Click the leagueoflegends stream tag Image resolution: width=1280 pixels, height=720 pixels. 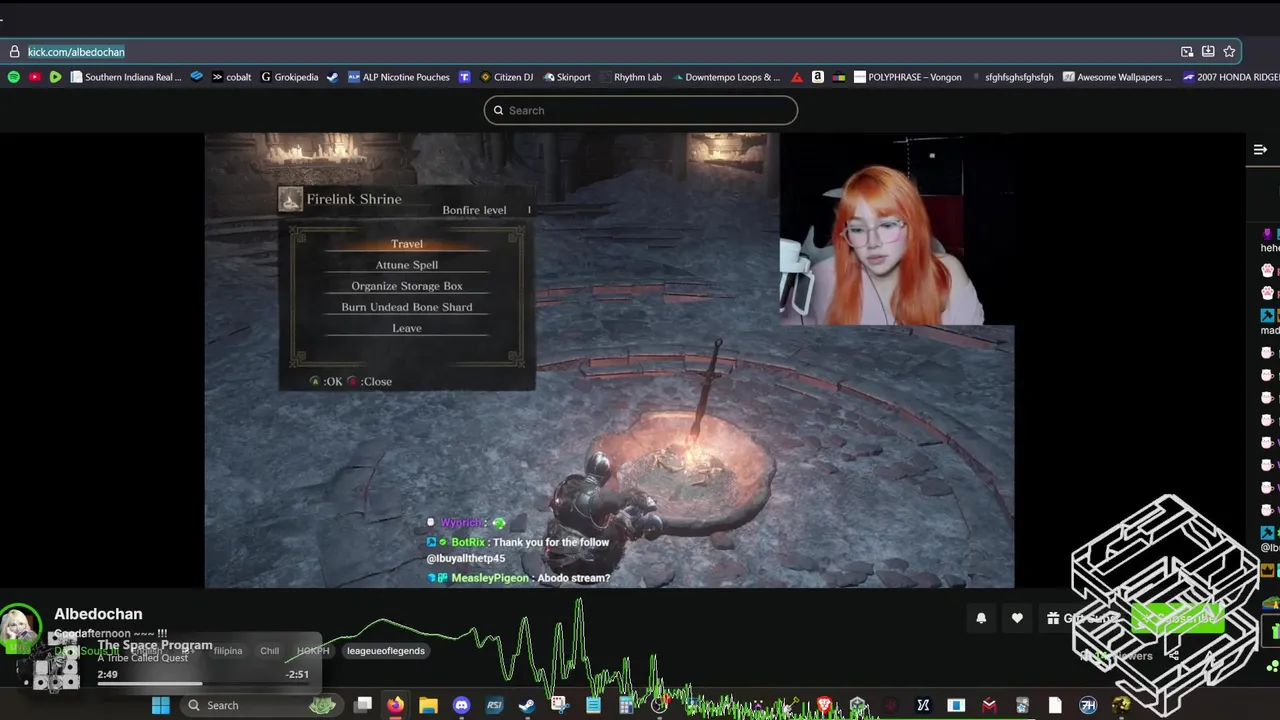385,651
